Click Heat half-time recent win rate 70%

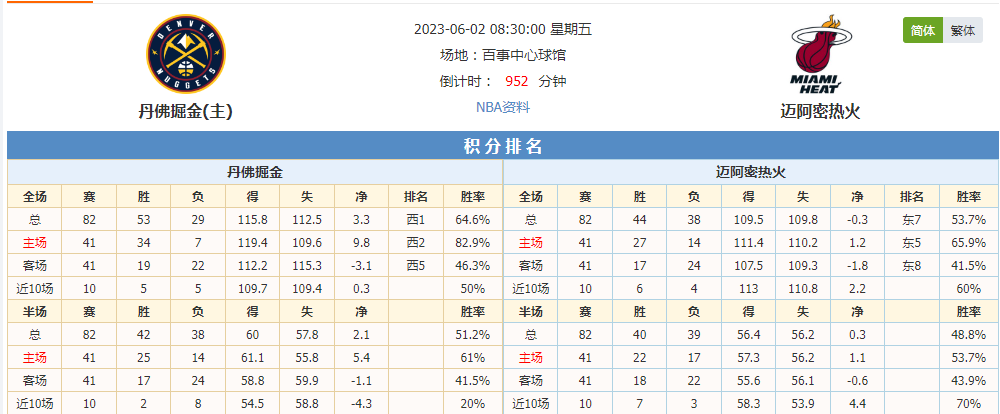969,404
